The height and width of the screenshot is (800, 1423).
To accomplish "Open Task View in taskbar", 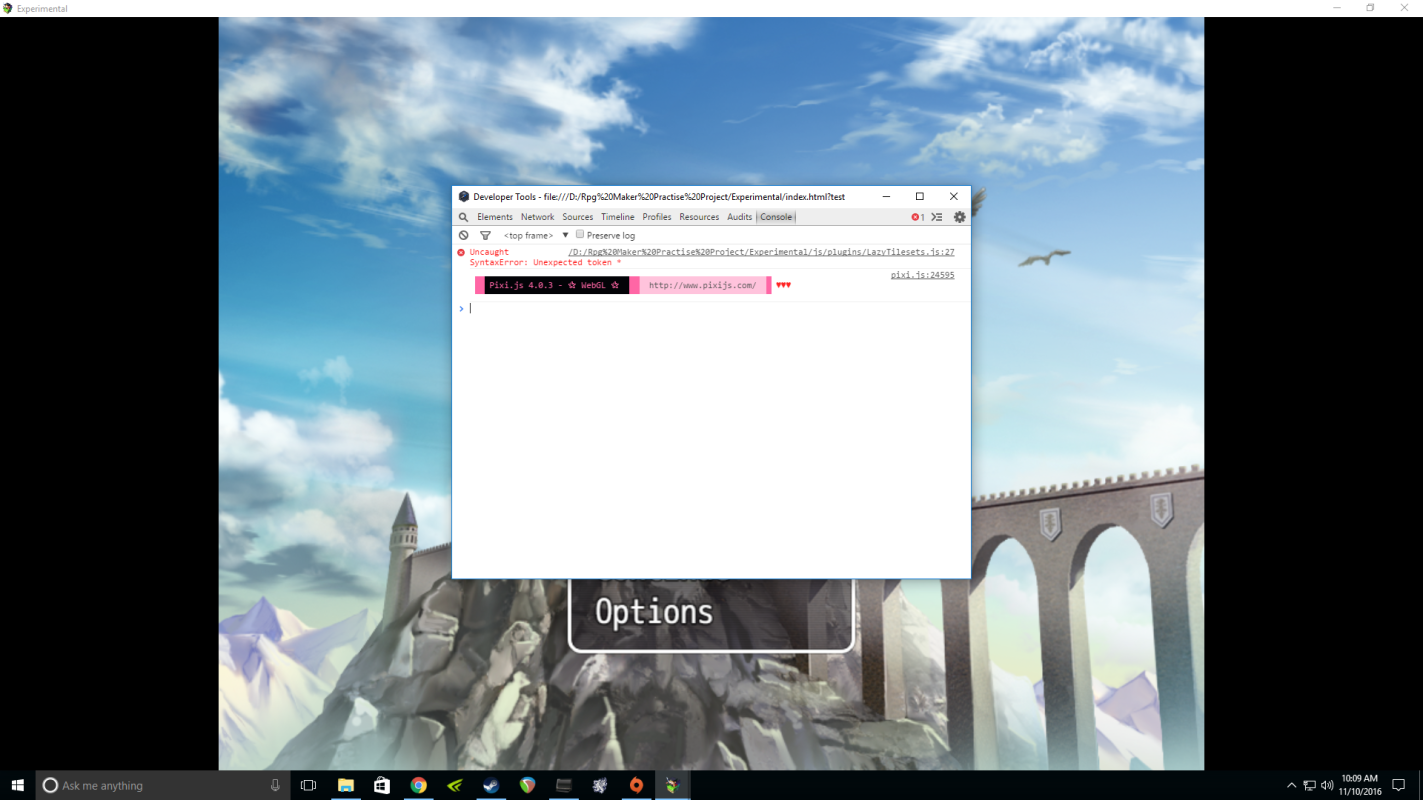I will coord(308,785).
